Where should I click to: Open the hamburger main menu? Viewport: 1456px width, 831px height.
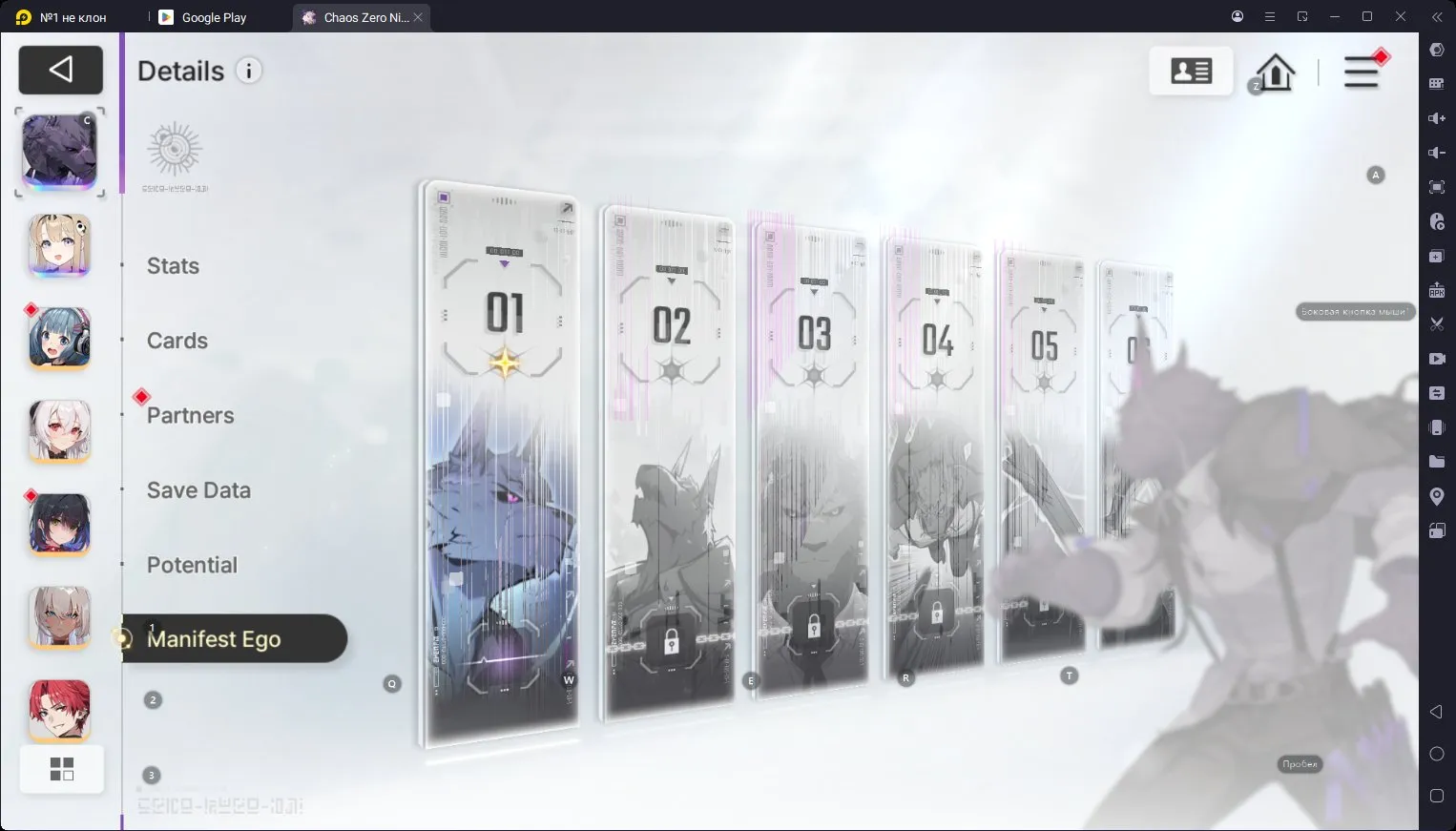[x=1362, y=72]
